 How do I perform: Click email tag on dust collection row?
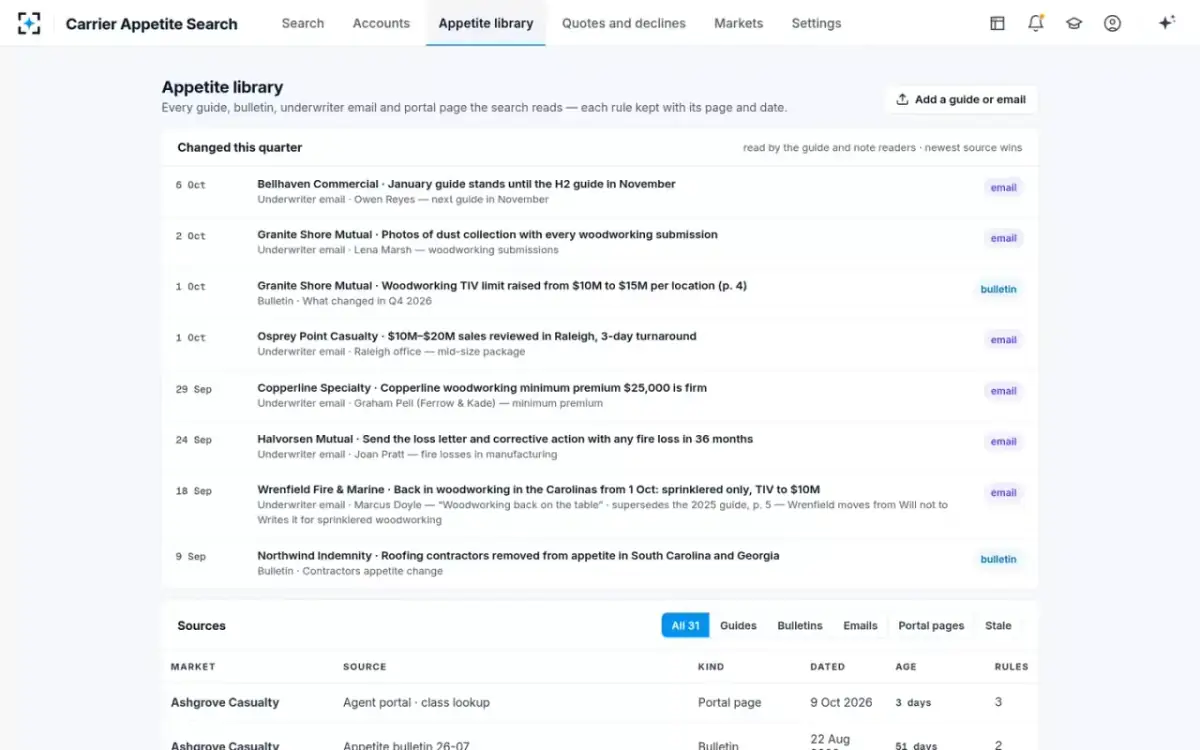click(x=1003, y=238)
